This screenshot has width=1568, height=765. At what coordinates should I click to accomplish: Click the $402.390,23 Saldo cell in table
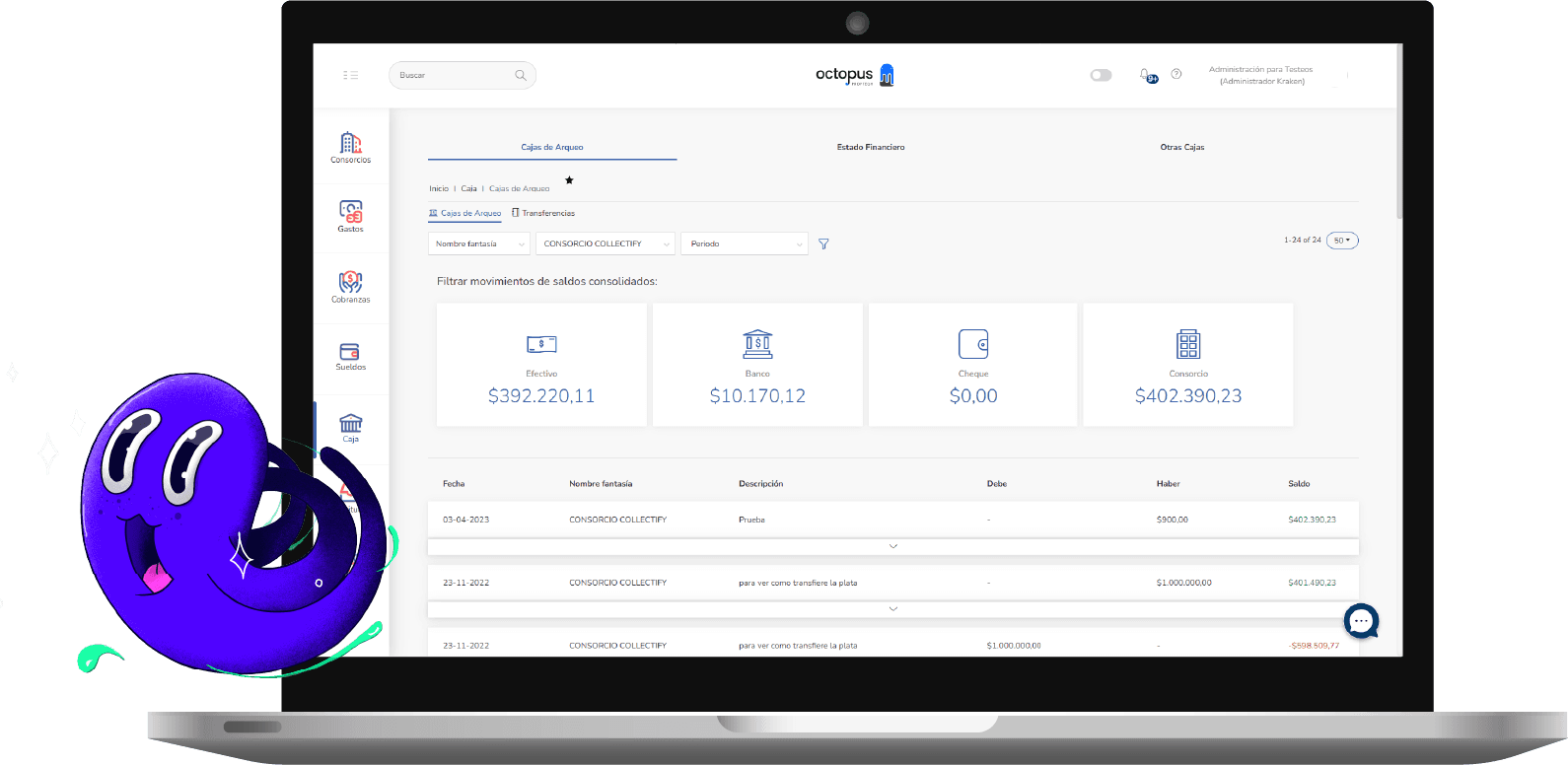(1313, 520)
